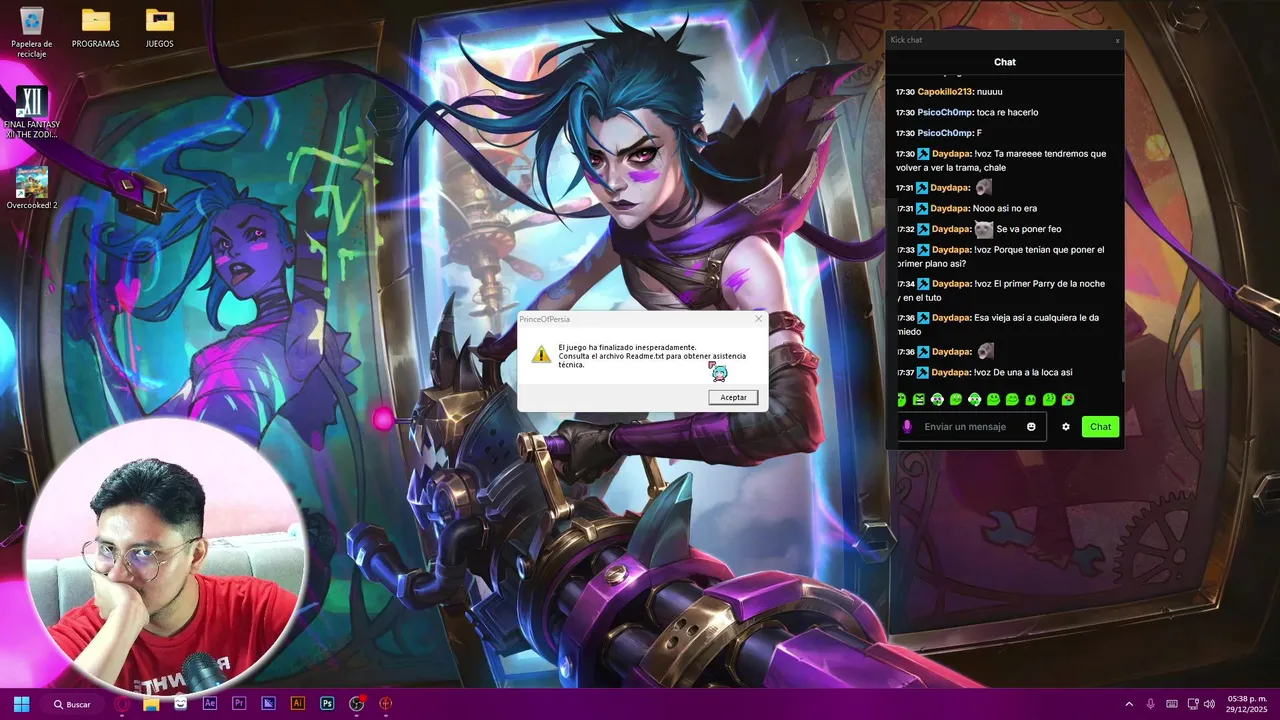
Task: Select the second emote in the quick emote row
Action: 919,400
